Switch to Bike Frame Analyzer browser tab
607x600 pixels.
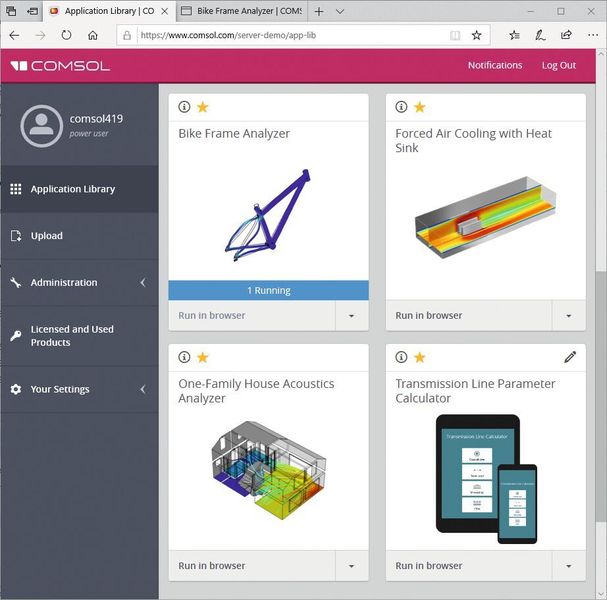(242, 11)
